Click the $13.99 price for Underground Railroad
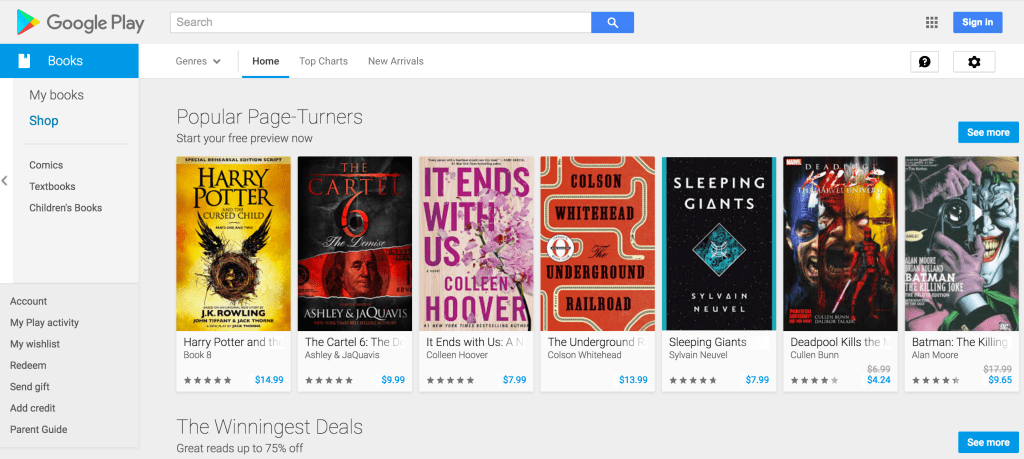1024x459 pixels. 633,380
